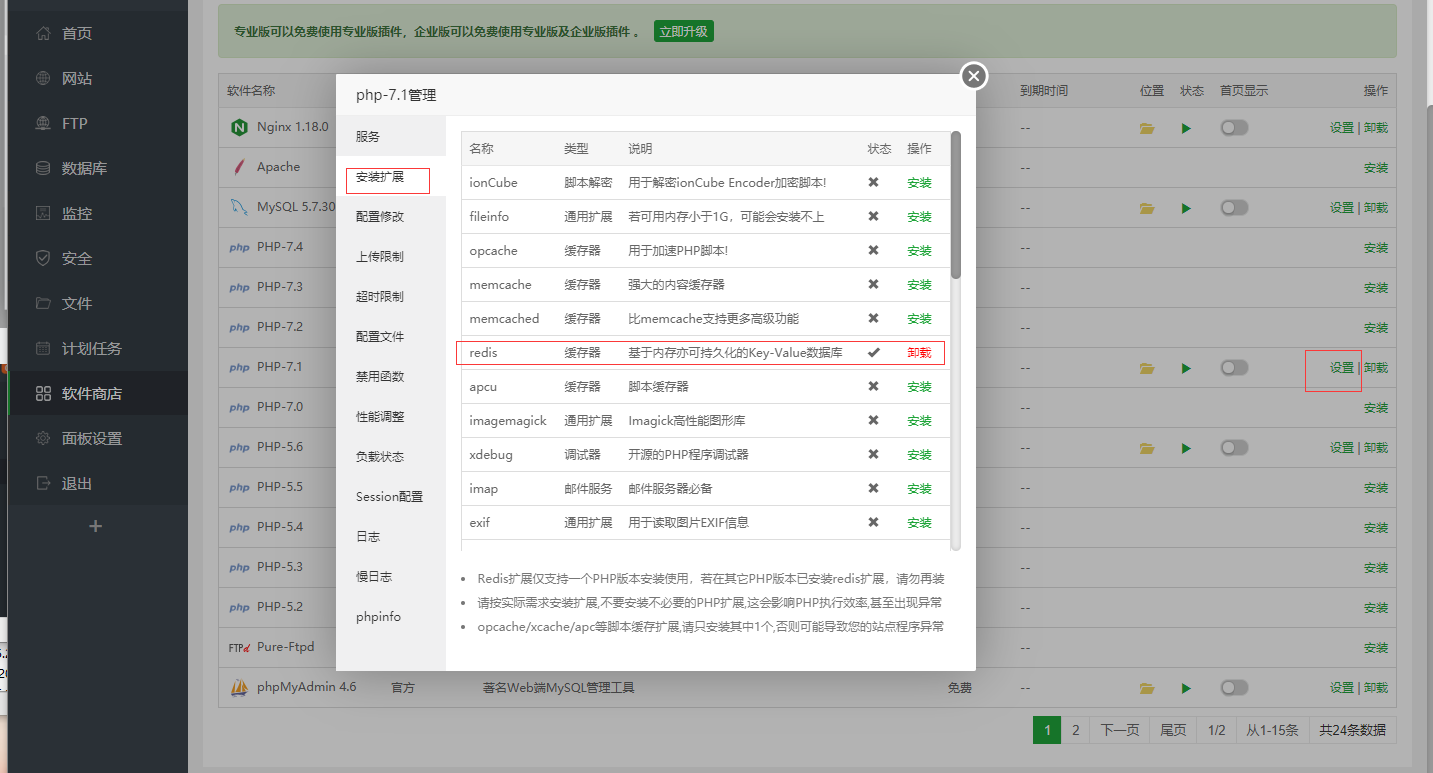This screenshot has height=773, width=1433.
Task: Click 安装 for Apache in software list
Action: click(x=1376, y=168)
